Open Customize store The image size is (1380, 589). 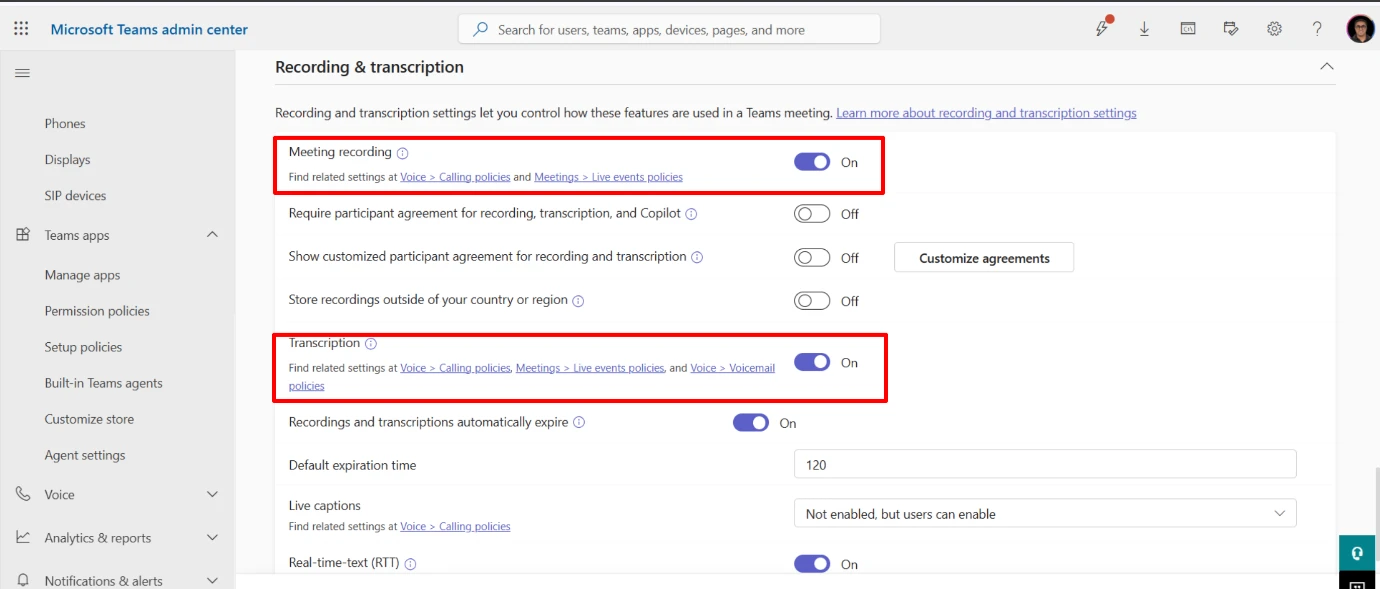(89, 419)
